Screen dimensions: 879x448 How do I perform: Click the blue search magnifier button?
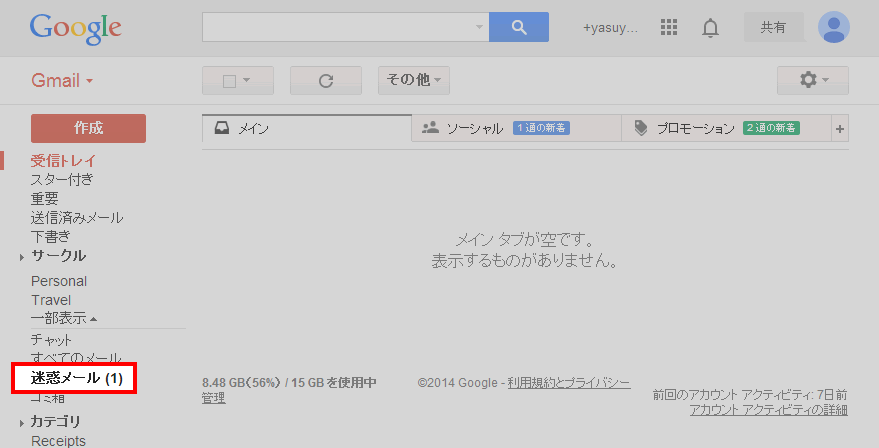(x=518, y=27)
